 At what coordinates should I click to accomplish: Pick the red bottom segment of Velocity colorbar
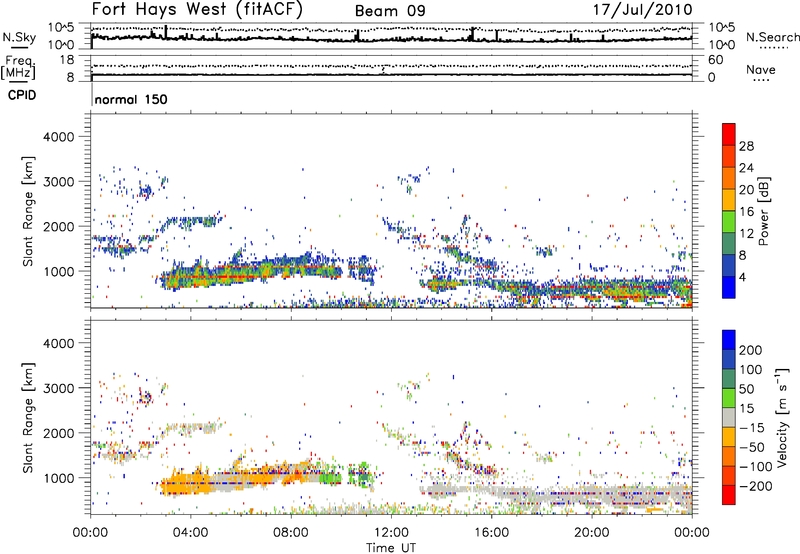click(x=729, y=495)
